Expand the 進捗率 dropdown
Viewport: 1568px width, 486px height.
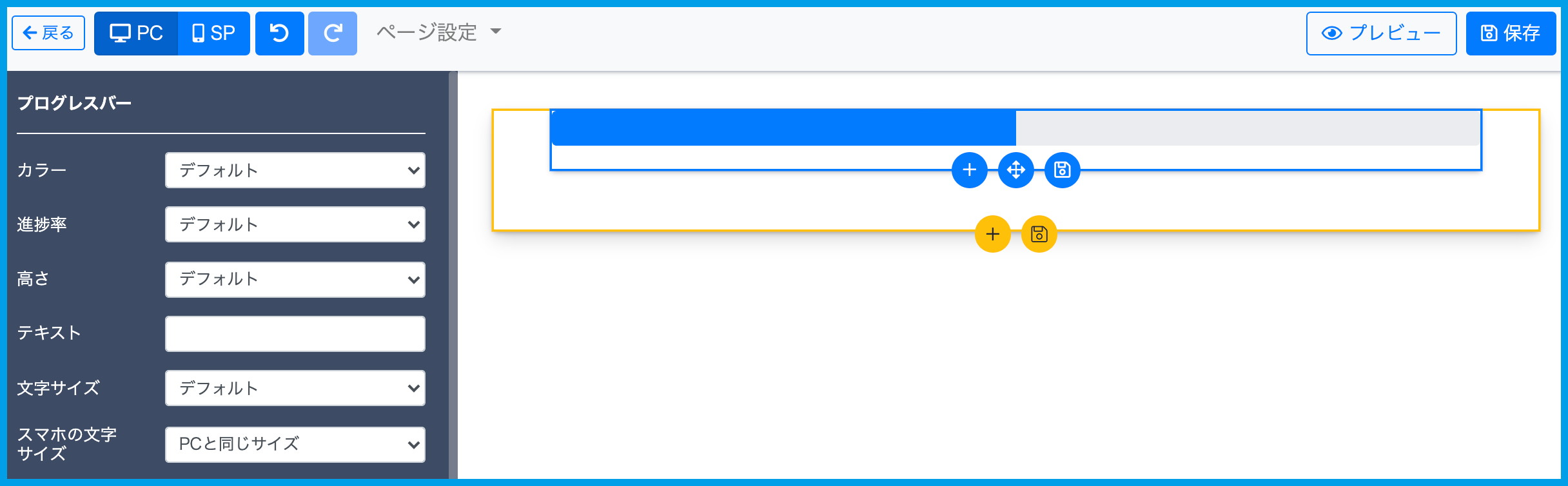(295, 224)
